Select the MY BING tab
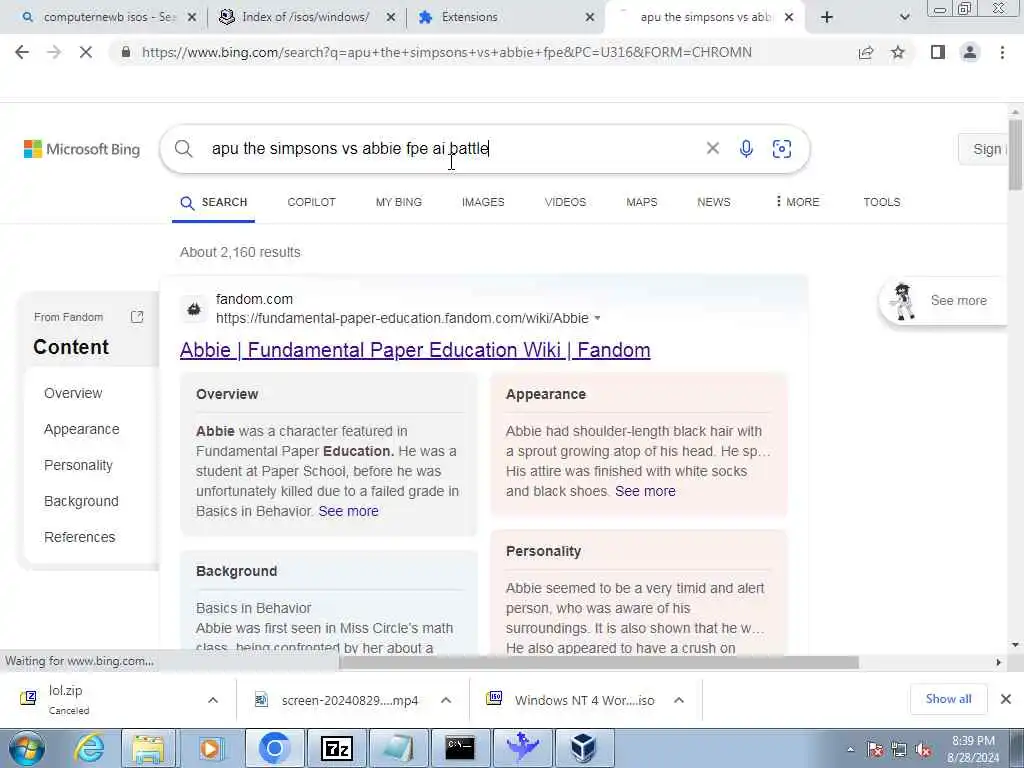1024x768 pixels. click(399, 202)
